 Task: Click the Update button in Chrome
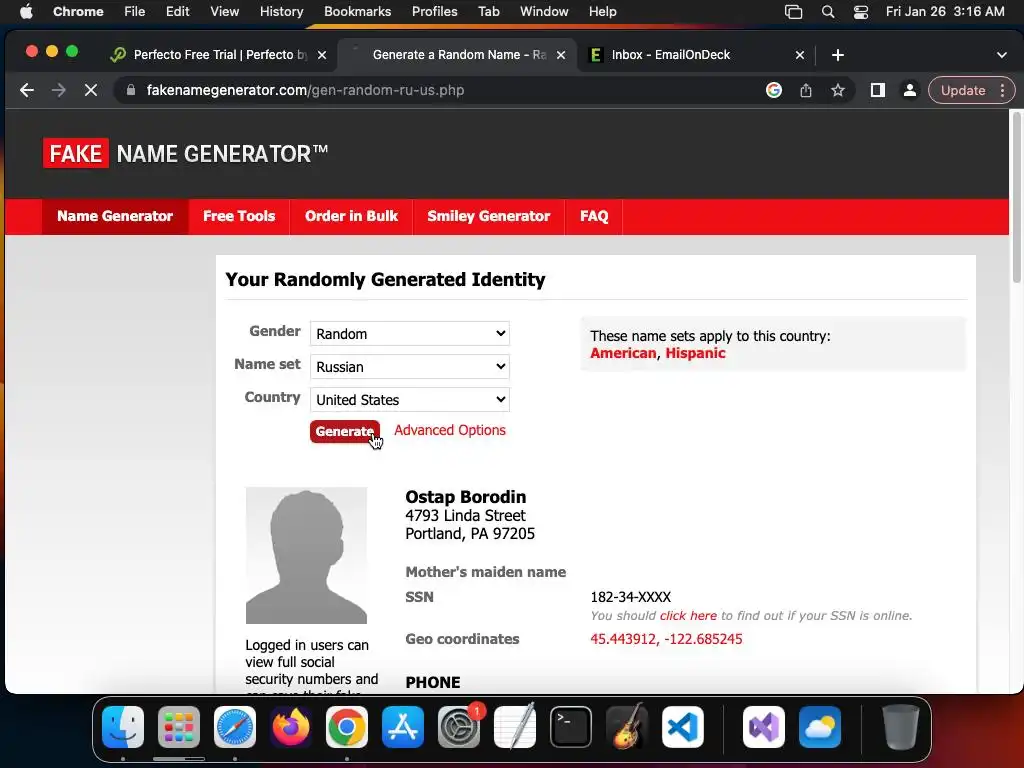pos(963,90)
